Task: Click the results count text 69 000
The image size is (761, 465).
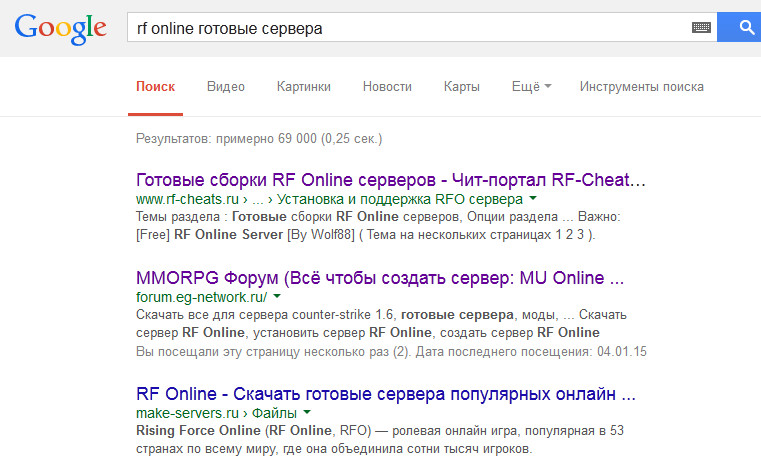Action: pos(297,139)
